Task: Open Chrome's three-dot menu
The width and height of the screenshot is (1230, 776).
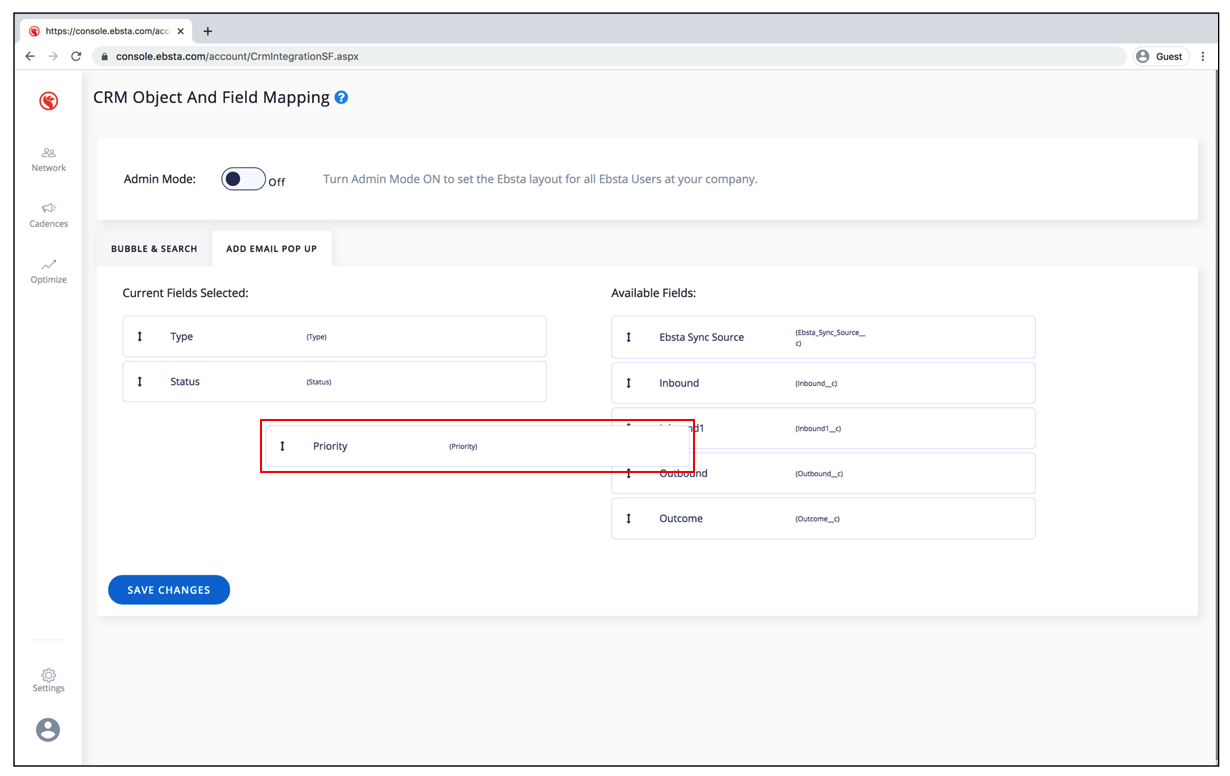Action: [x=1203, y=57]
